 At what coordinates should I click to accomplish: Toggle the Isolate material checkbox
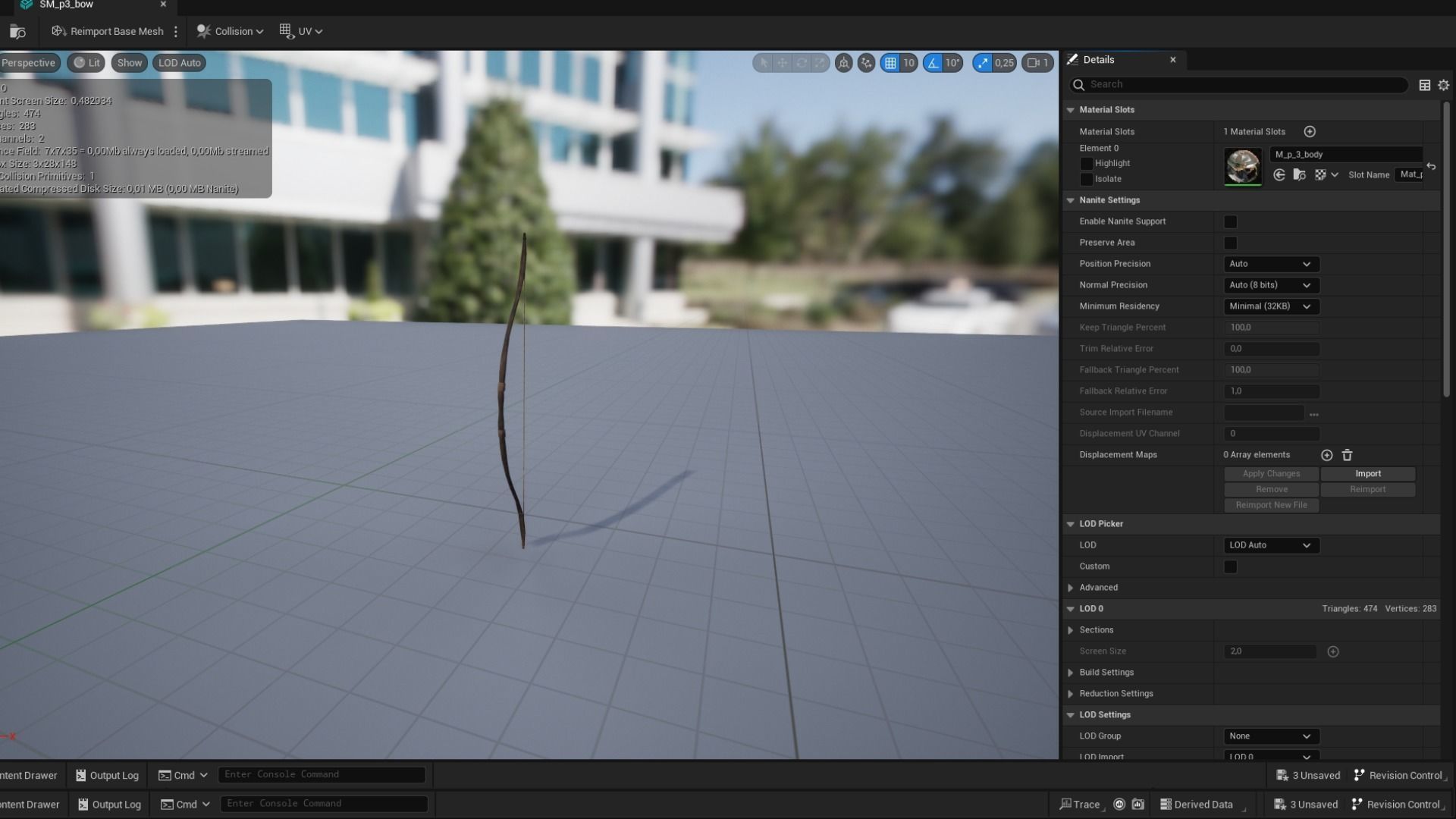coord(1087,180)
